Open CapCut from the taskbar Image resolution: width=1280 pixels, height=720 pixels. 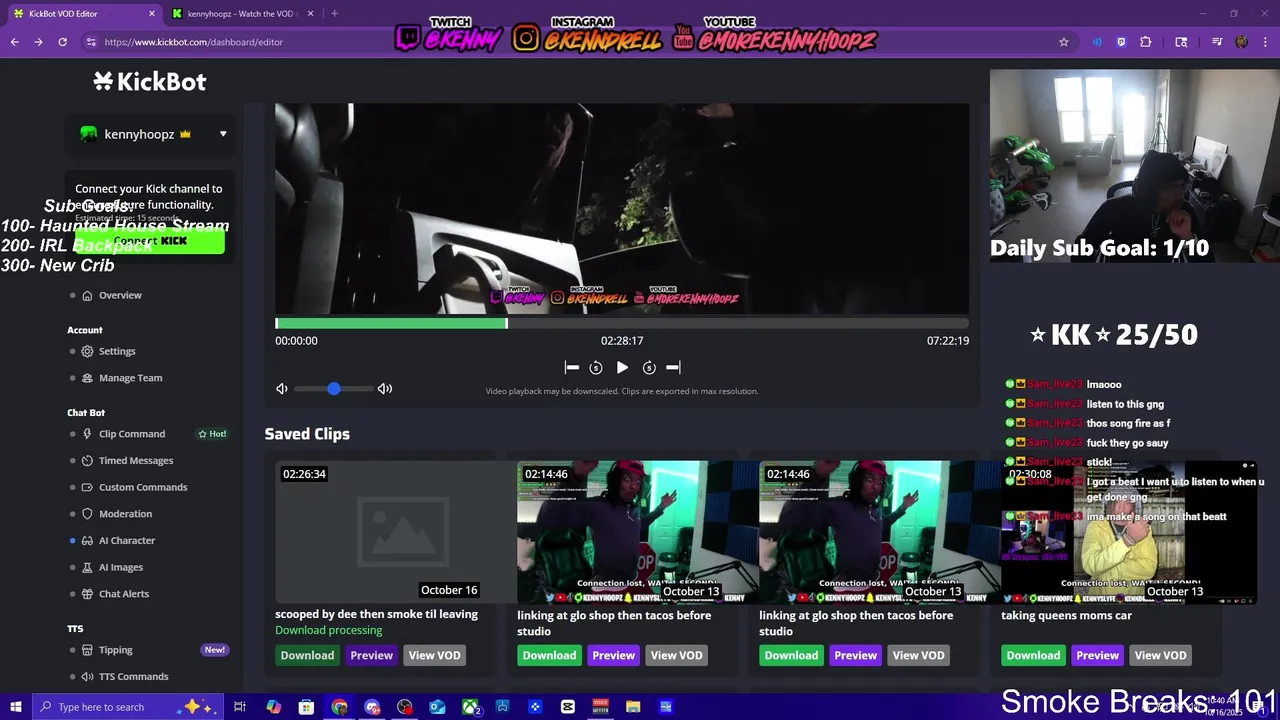[568, 707]
